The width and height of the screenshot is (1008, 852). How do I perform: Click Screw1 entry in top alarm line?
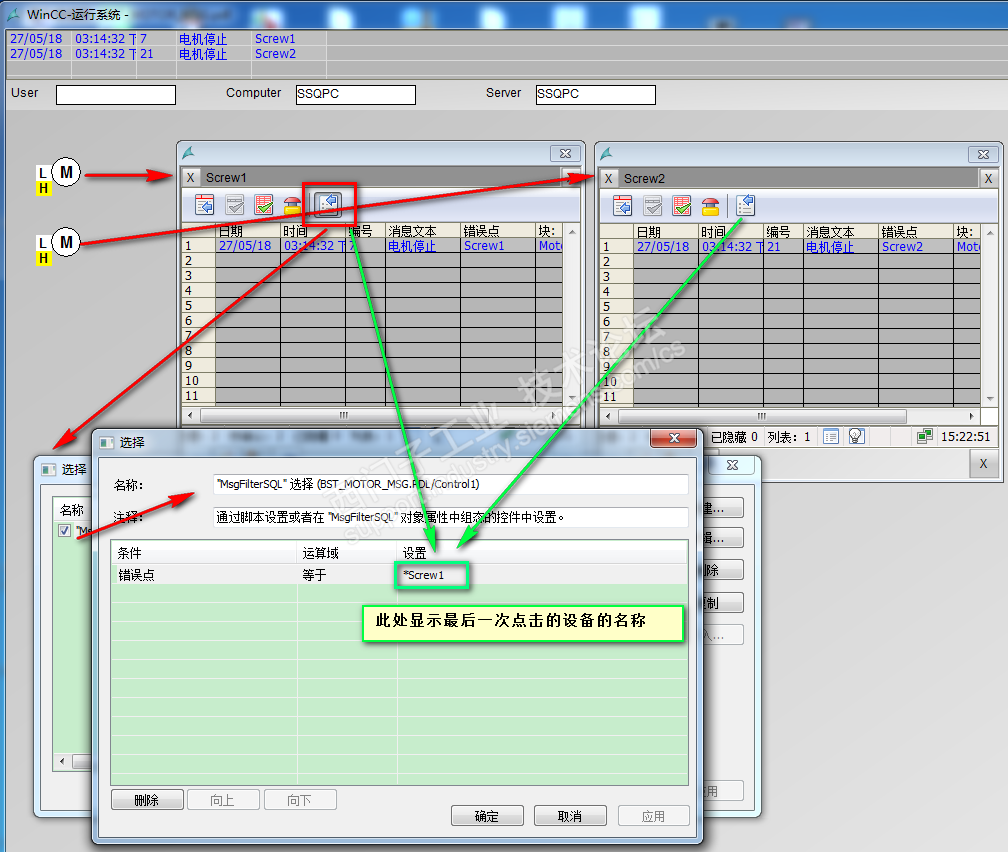(x=275, y=39)
